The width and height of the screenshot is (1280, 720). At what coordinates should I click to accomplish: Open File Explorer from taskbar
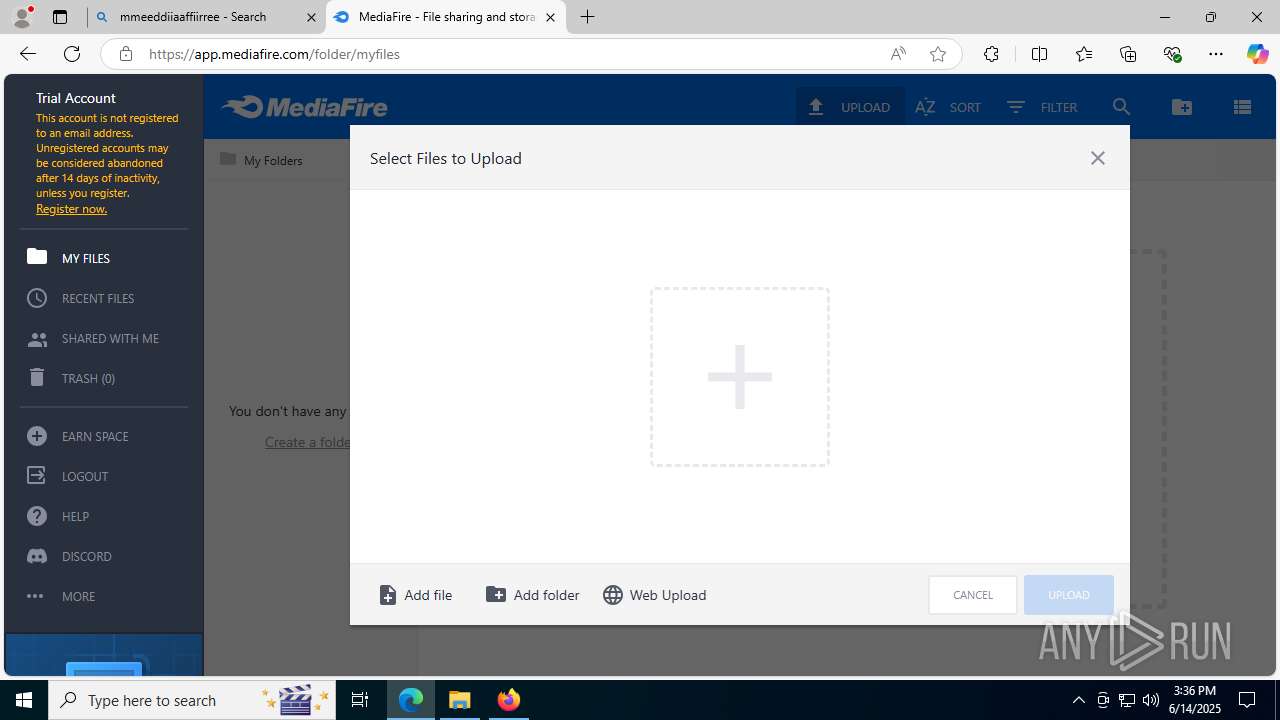coord(460,700)
